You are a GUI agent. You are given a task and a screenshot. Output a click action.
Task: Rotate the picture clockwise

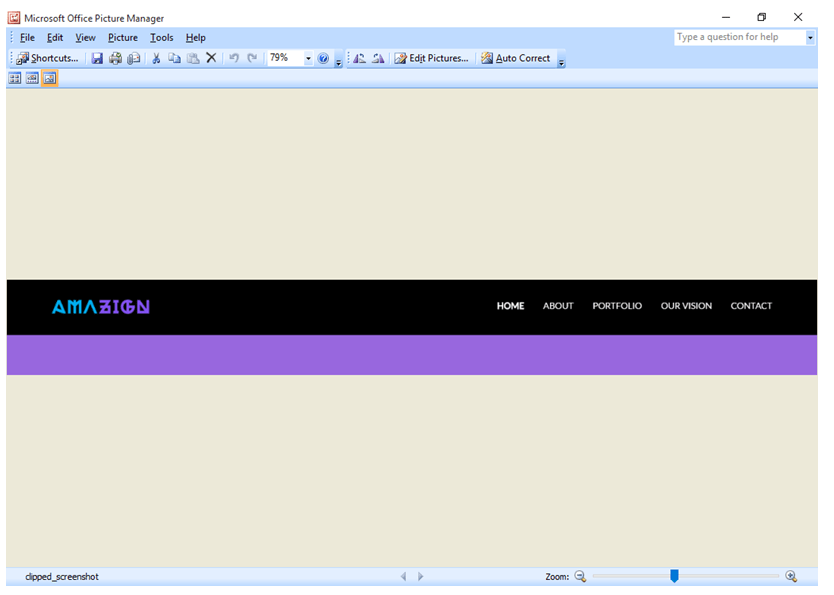tap(378, 58)
